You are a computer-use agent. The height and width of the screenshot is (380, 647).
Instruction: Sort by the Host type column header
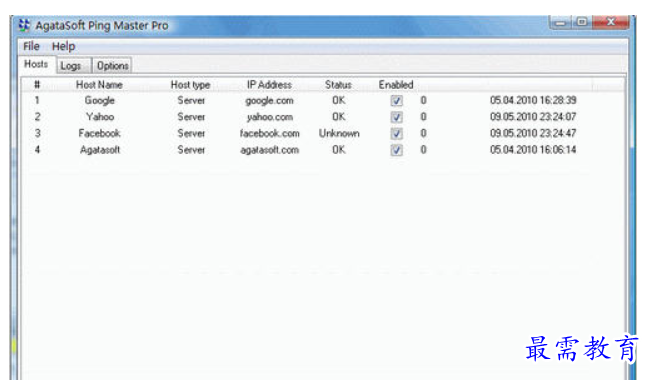[x=191, y=85]
